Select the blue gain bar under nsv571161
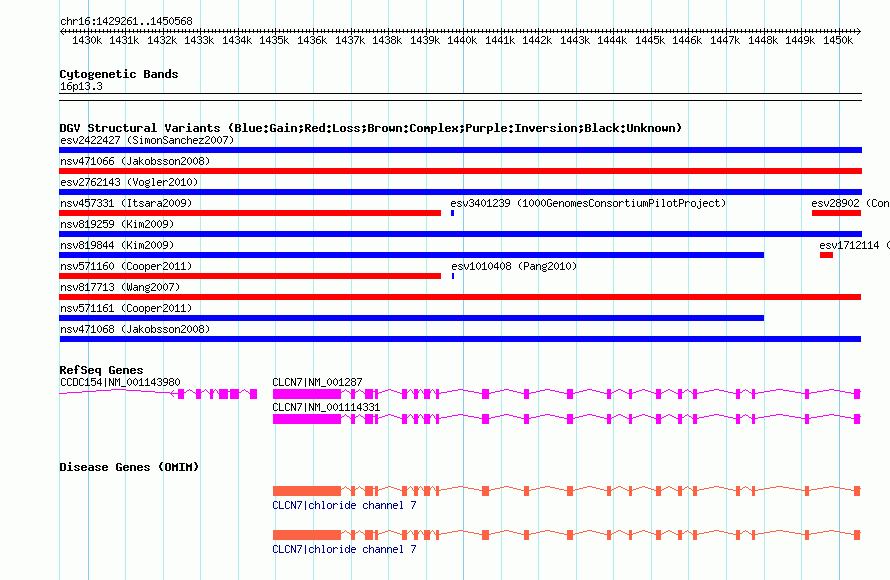 412,318
